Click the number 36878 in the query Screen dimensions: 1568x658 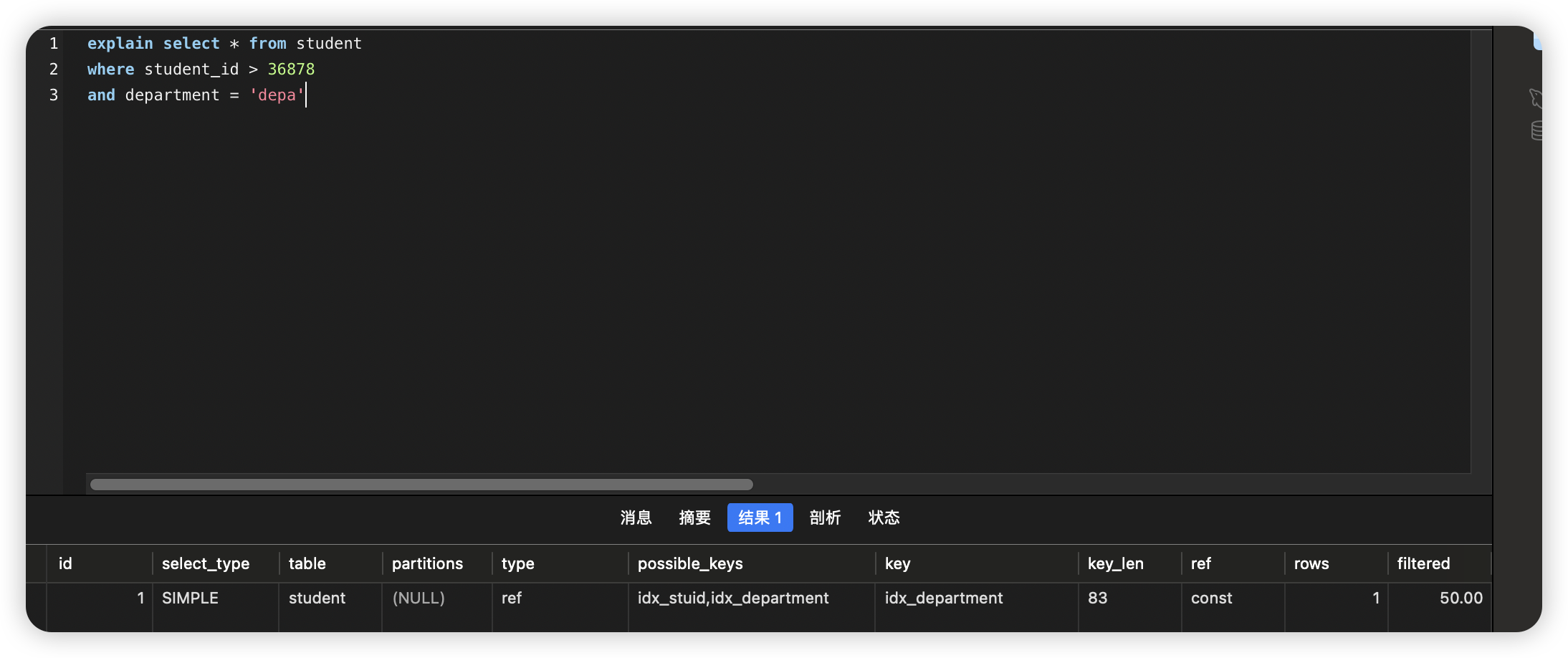pos(291,70)
